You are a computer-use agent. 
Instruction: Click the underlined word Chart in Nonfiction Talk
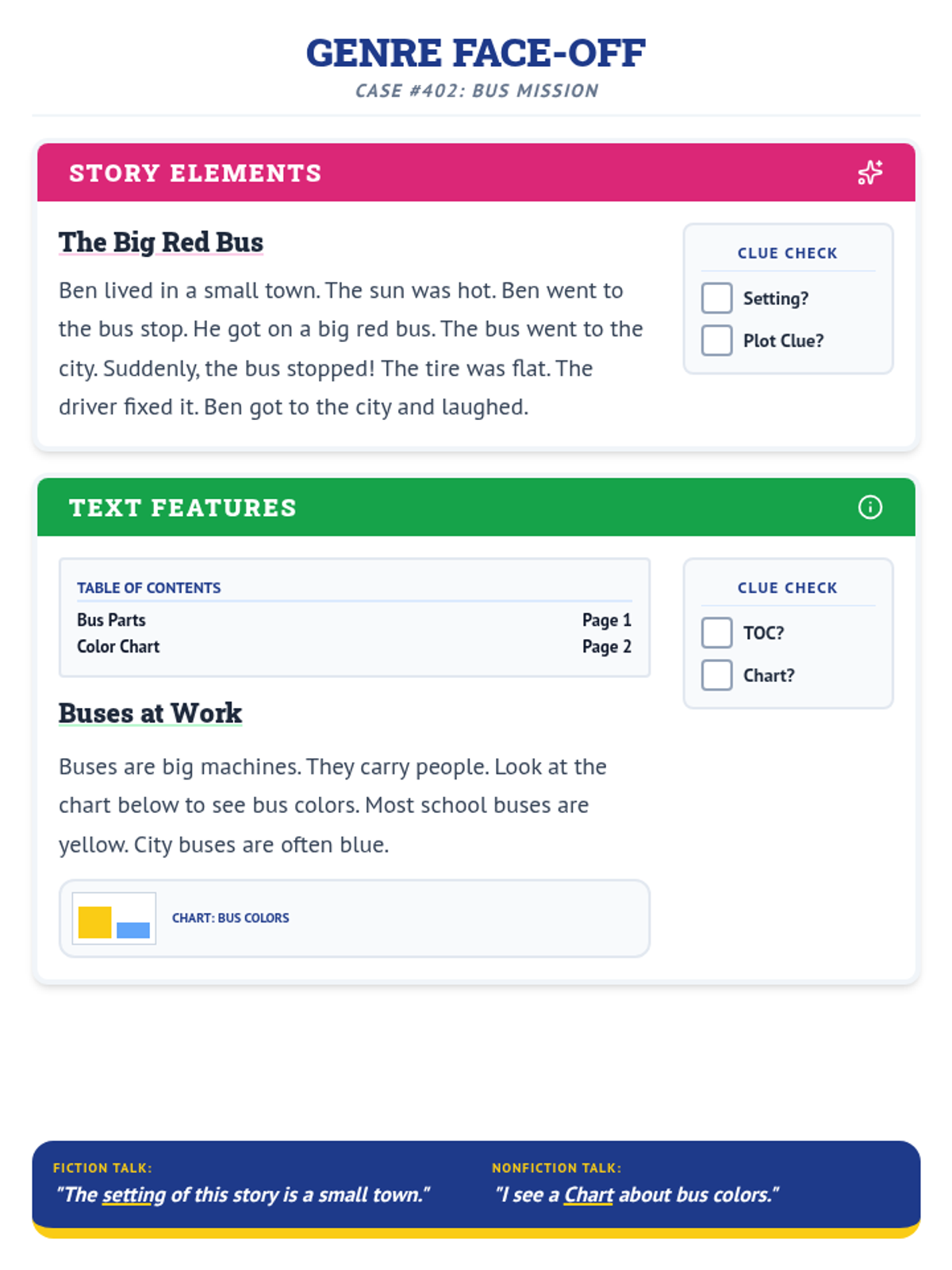pyautogui.click(x=589, y=1195)
